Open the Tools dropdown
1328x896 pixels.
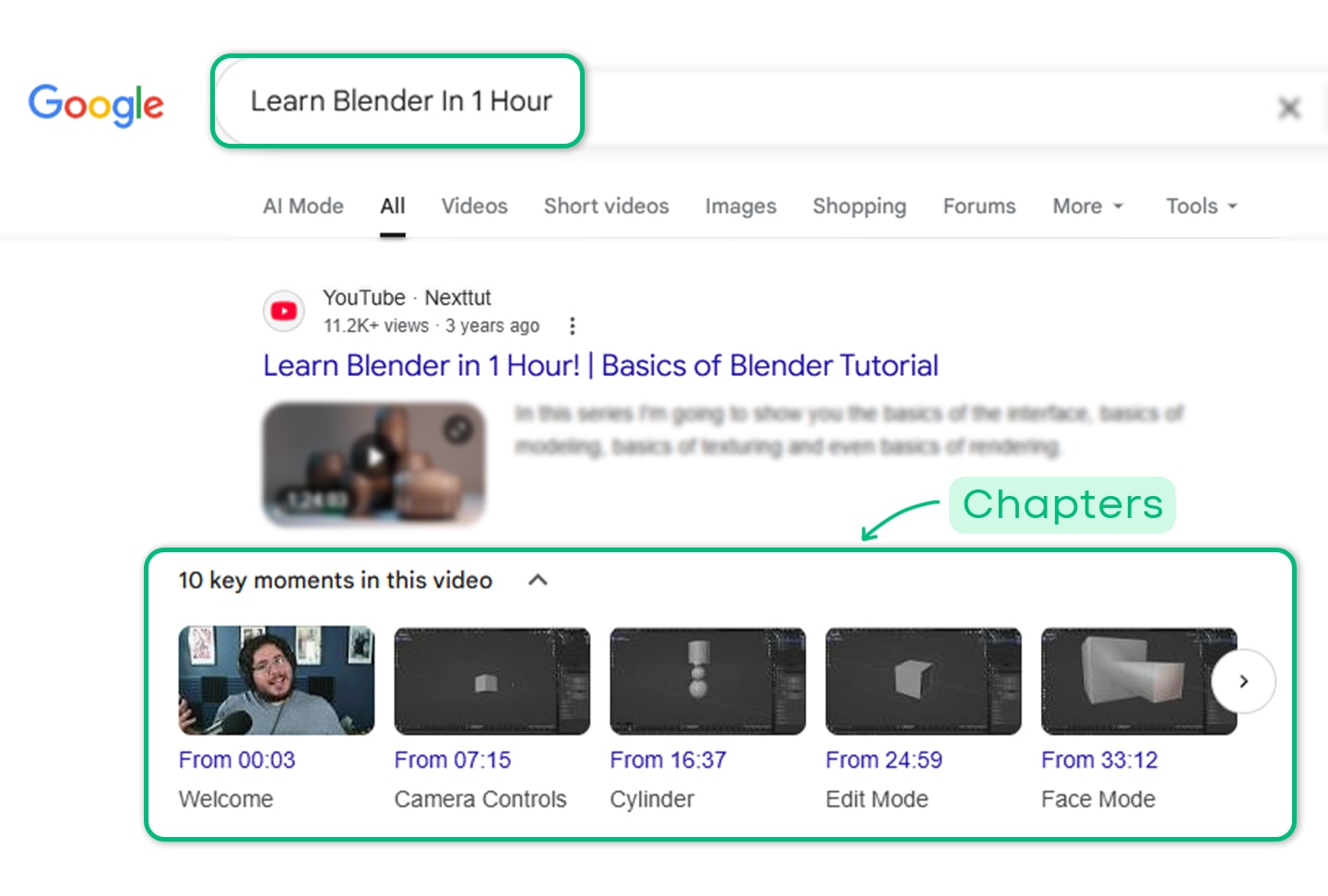coord(1200,206)
